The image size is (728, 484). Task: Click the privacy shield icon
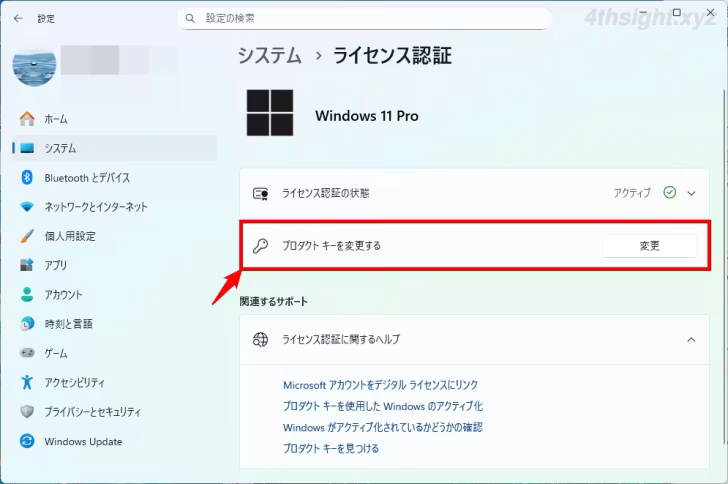(27, 412)
